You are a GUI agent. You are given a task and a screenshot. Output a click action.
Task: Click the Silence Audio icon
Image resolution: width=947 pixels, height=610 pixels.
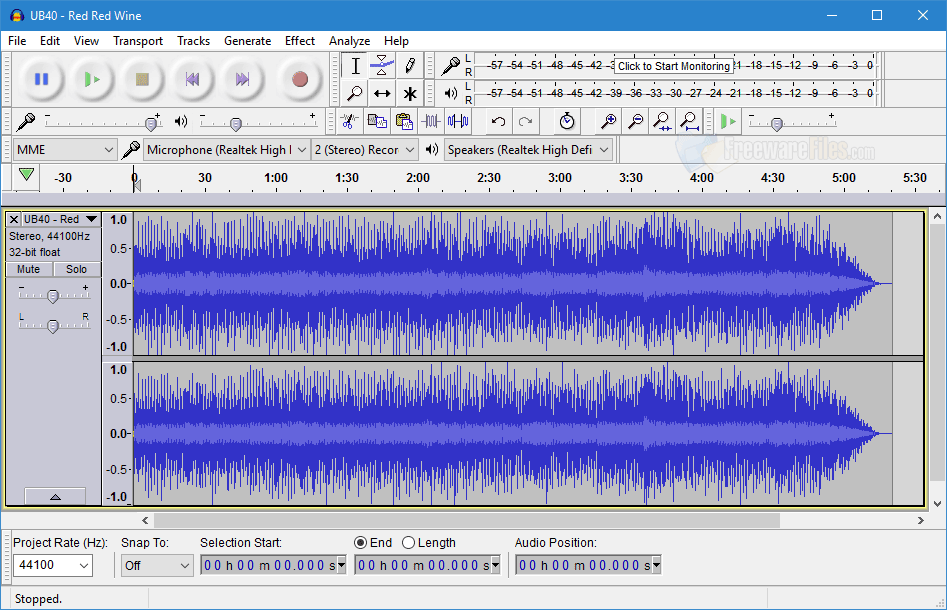point(458,121)
